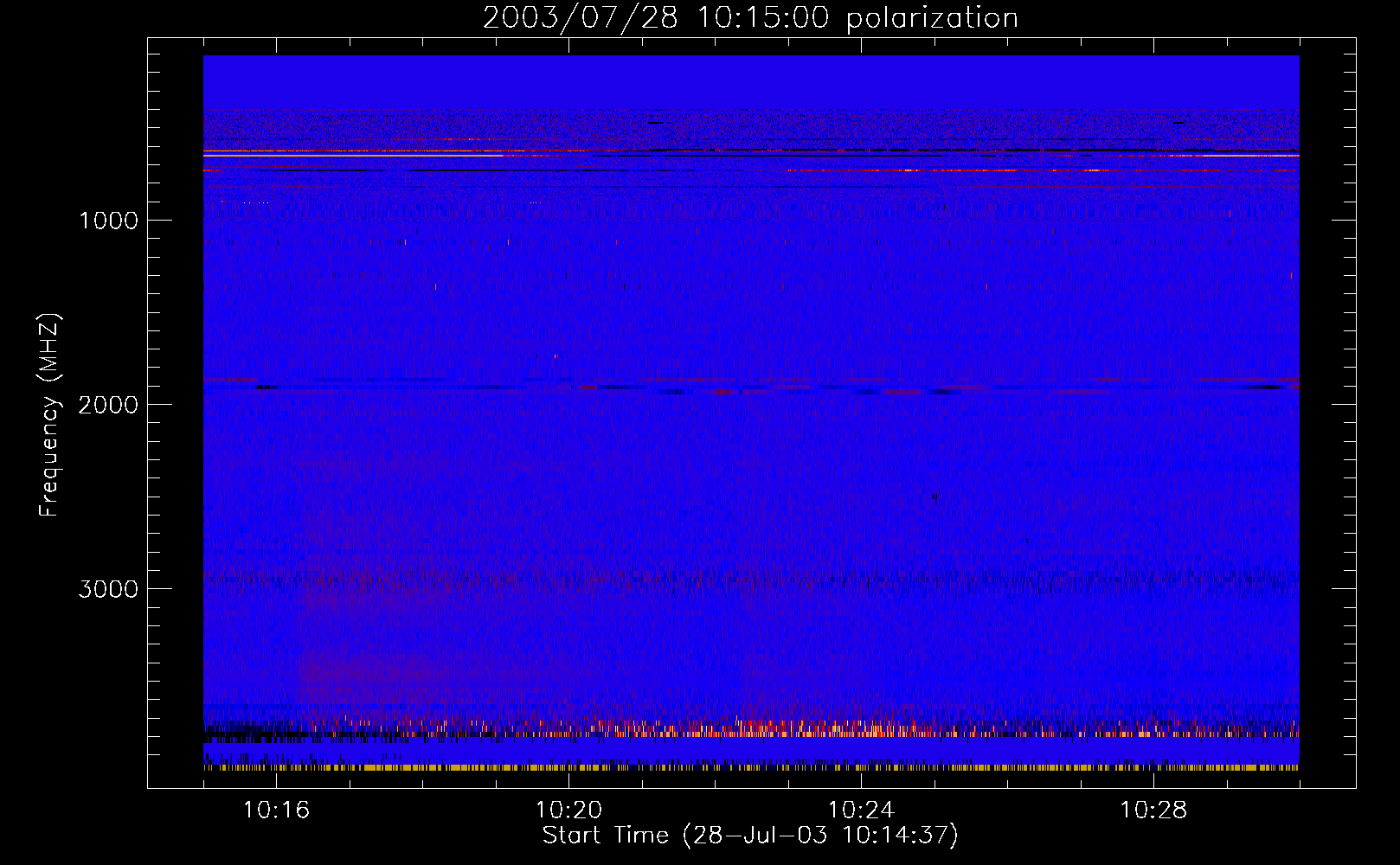
Task: Click the 10:24 time tick label
Action: coord(861,811)
